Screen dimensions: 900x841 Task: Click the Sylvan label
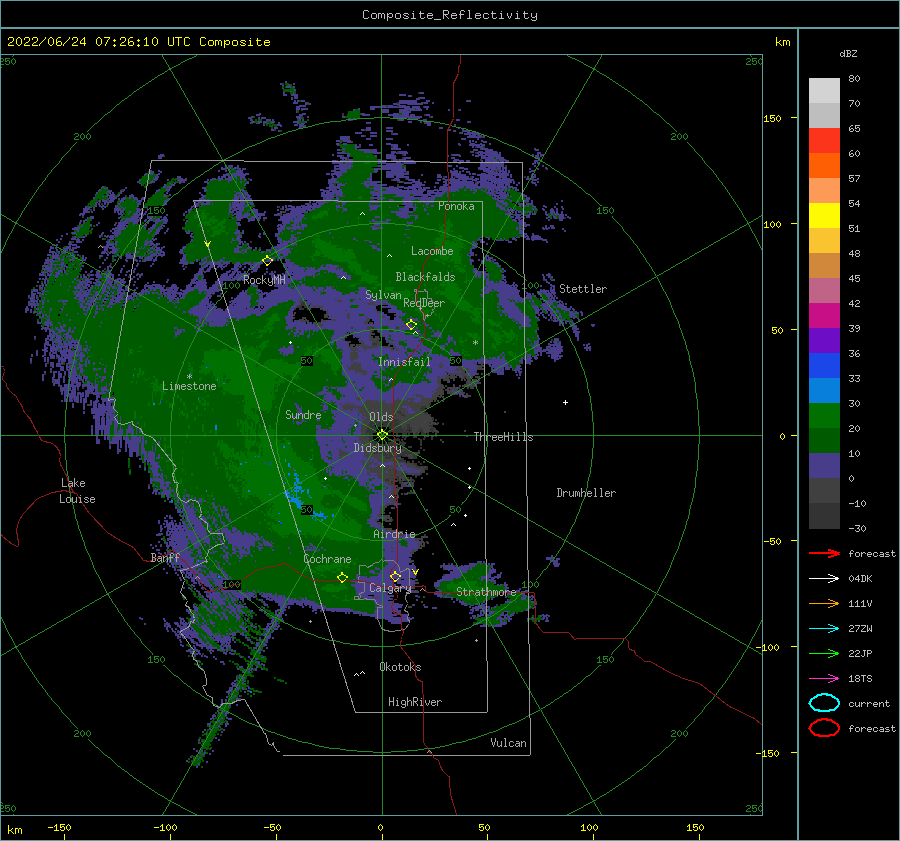click(383, 295)
